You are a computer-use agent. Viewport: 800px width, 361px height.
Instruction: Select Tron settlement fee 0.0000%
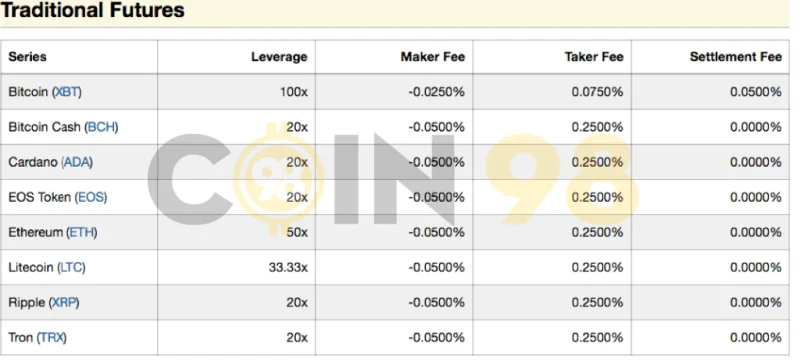(756, 338)
